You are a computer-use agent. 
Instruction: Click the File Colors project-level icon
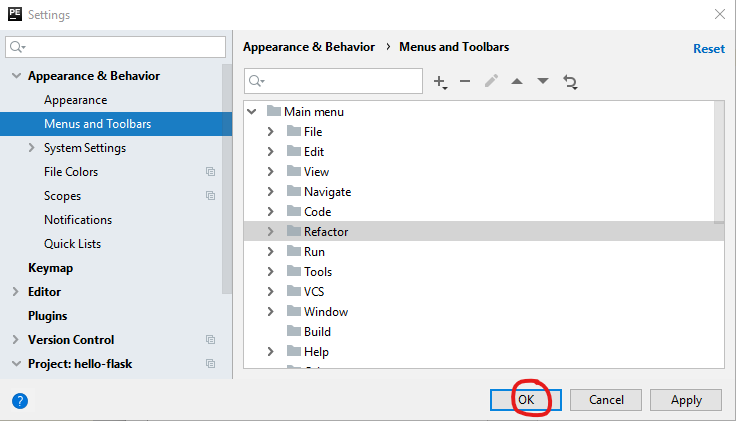210,172
